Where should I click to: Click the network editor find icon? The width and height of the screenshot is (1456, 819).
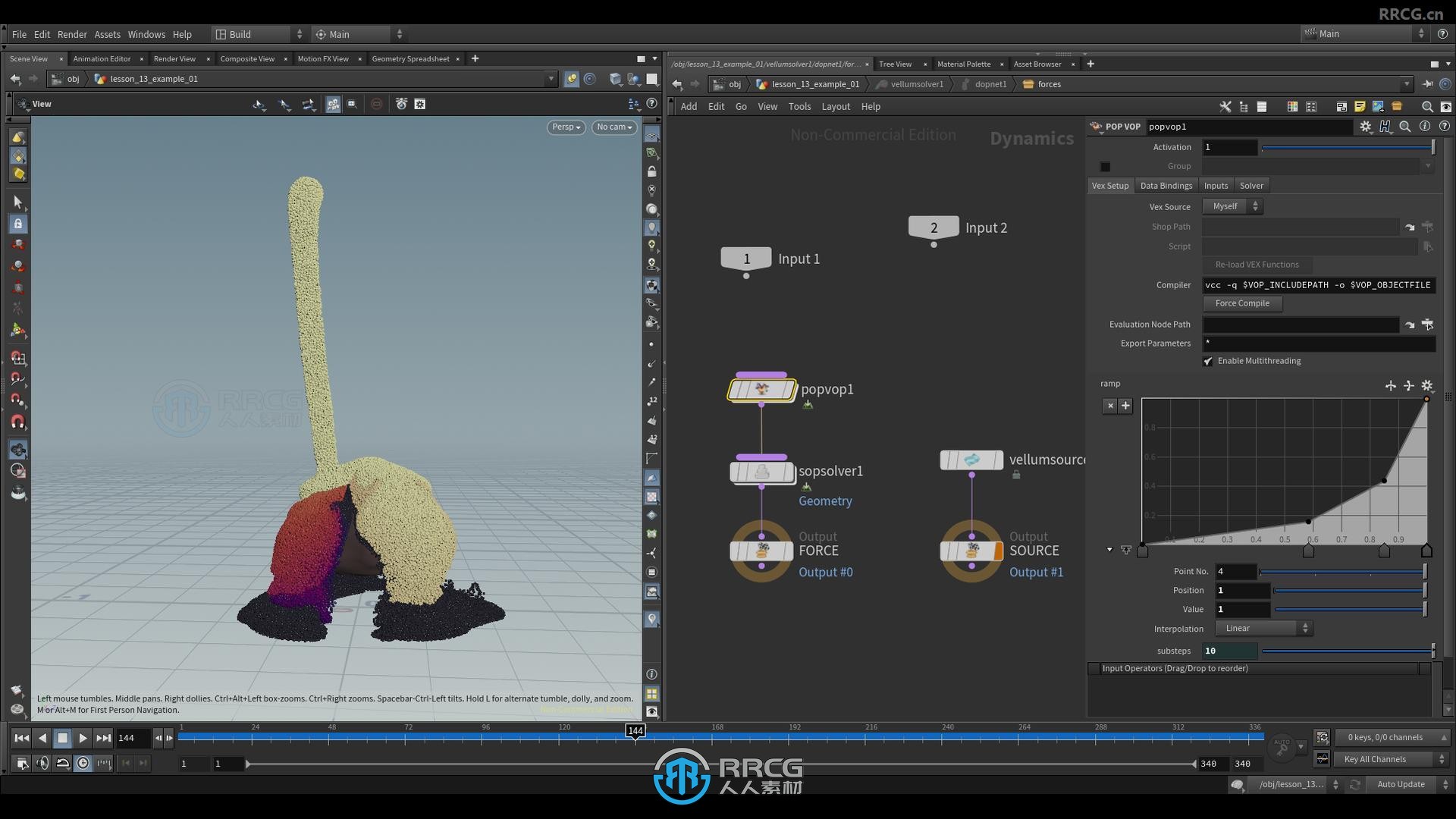click(1427, 107)
